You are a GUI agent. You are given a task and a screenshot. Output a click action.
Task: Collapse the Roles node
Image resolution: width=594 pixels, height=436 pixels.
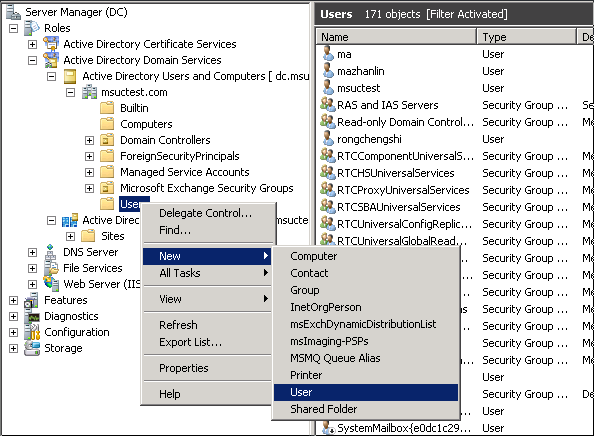(x=13, y=28)
